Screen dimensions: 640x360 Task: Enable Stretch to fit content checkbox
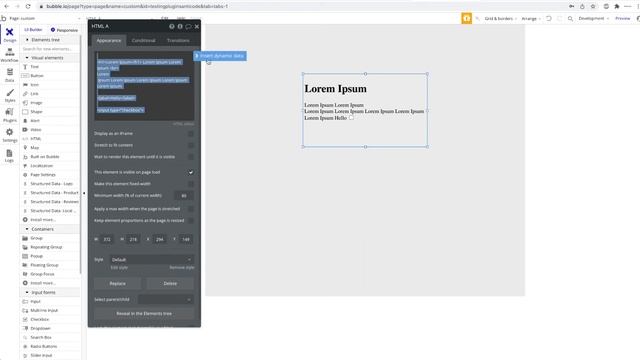191,145
